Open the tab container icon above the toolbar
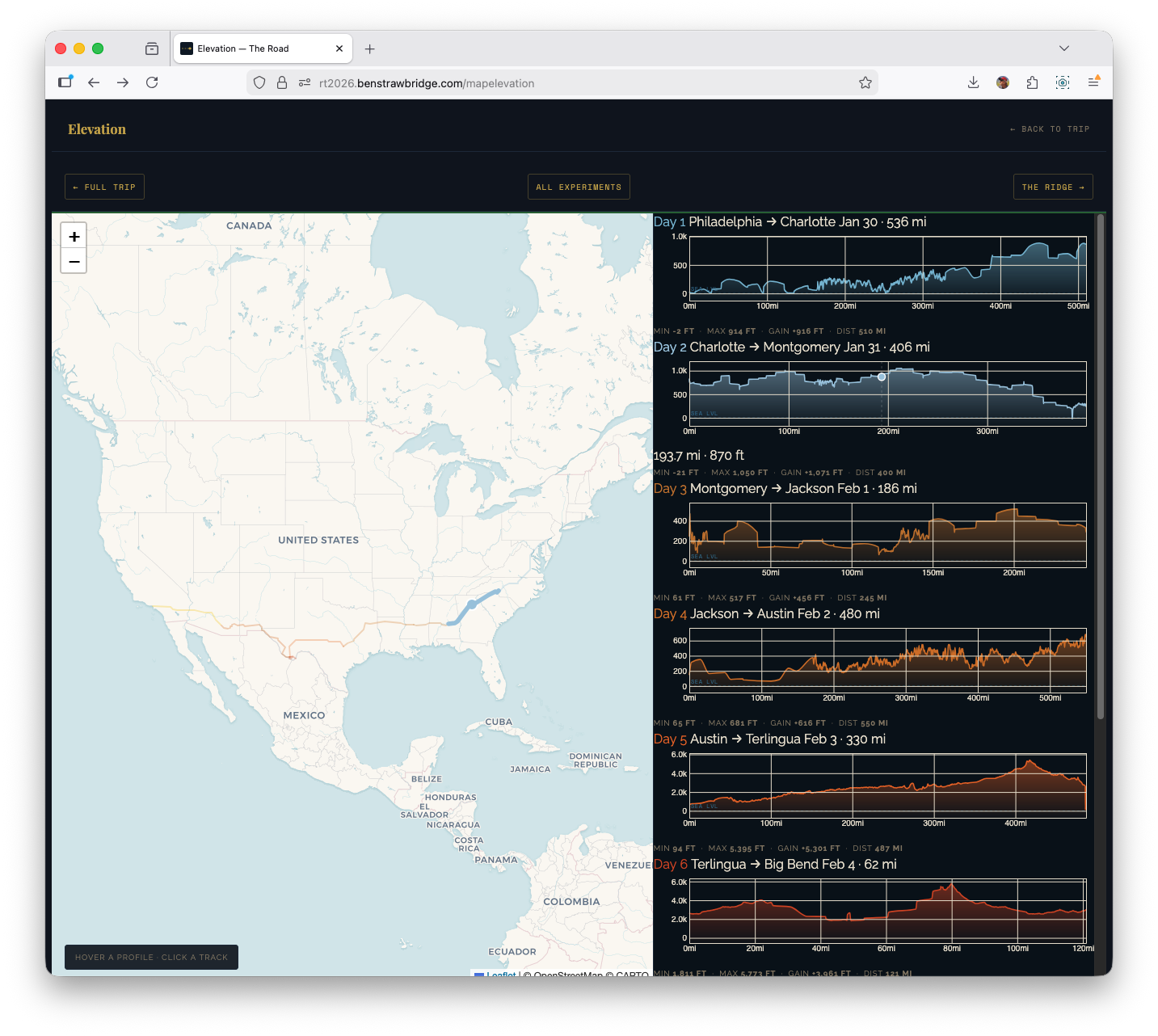The width and height of the screenshot is (1158, 1036). pos(151,48)
